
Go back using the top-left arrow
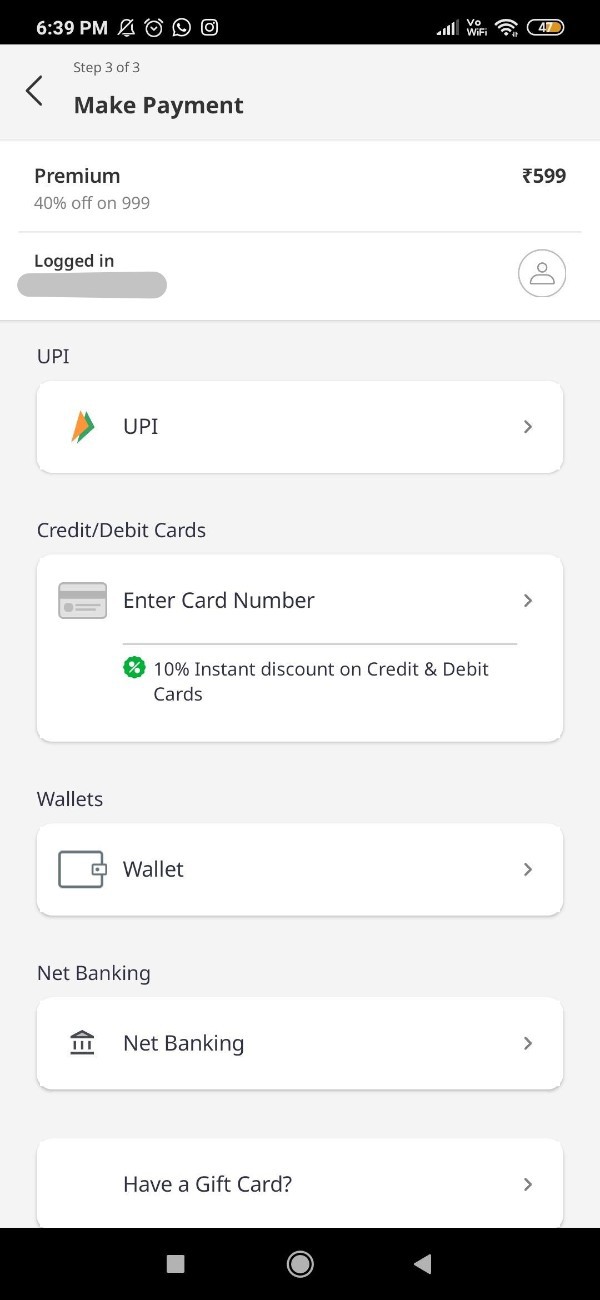click(x=34, y=90)
